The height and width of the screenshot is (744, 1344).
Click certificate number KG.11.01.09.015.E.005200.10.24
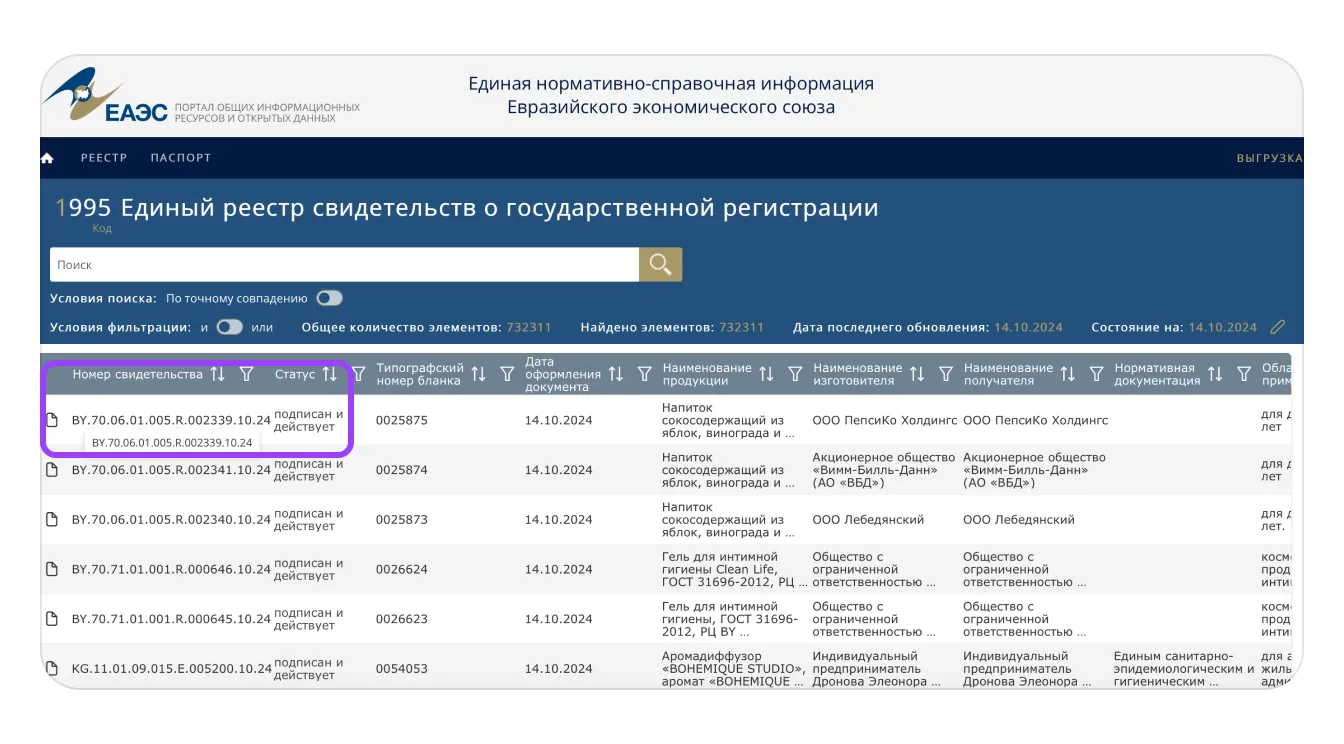tap(171, 668)
